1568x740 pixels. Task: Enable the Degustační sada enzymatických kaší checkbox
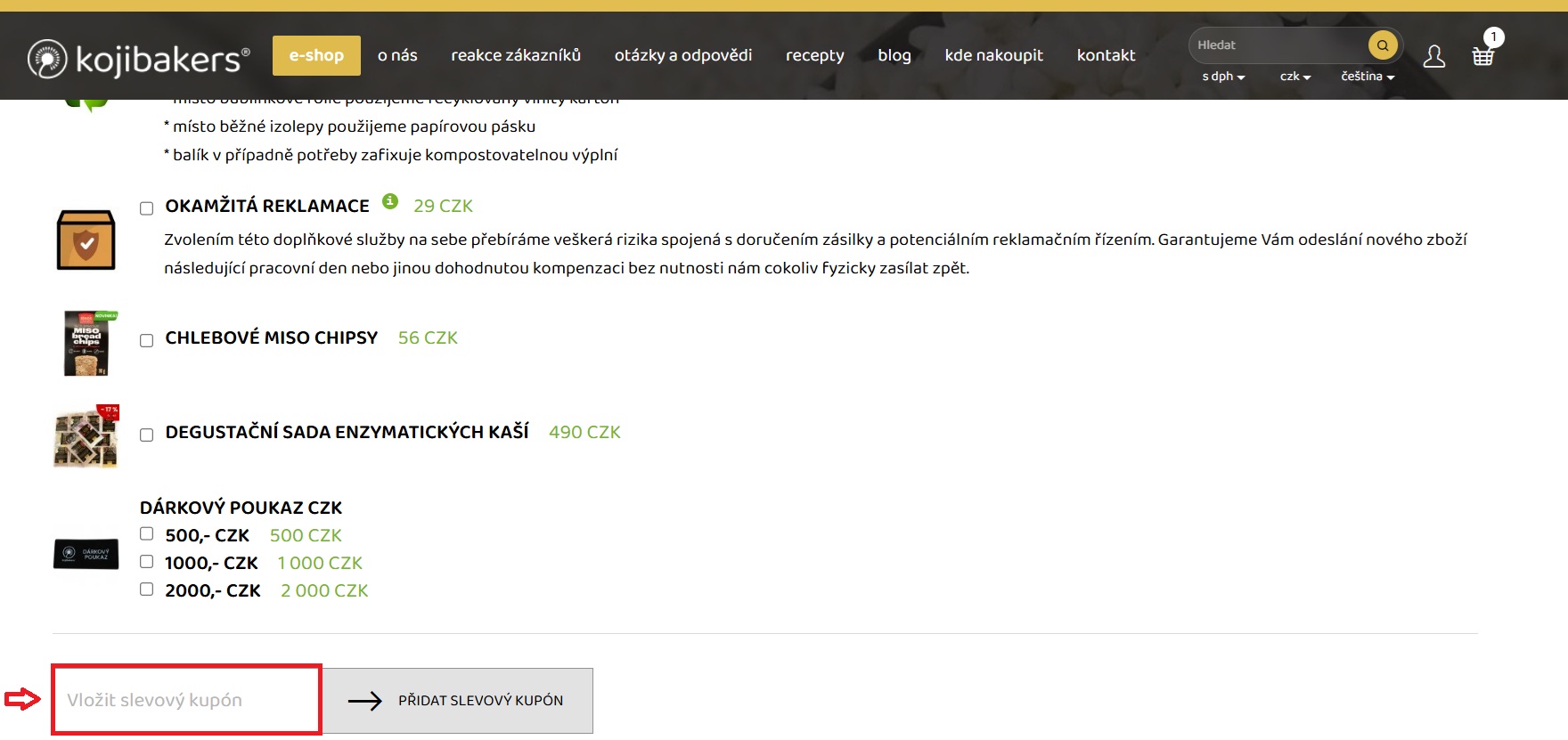point(147,435)
